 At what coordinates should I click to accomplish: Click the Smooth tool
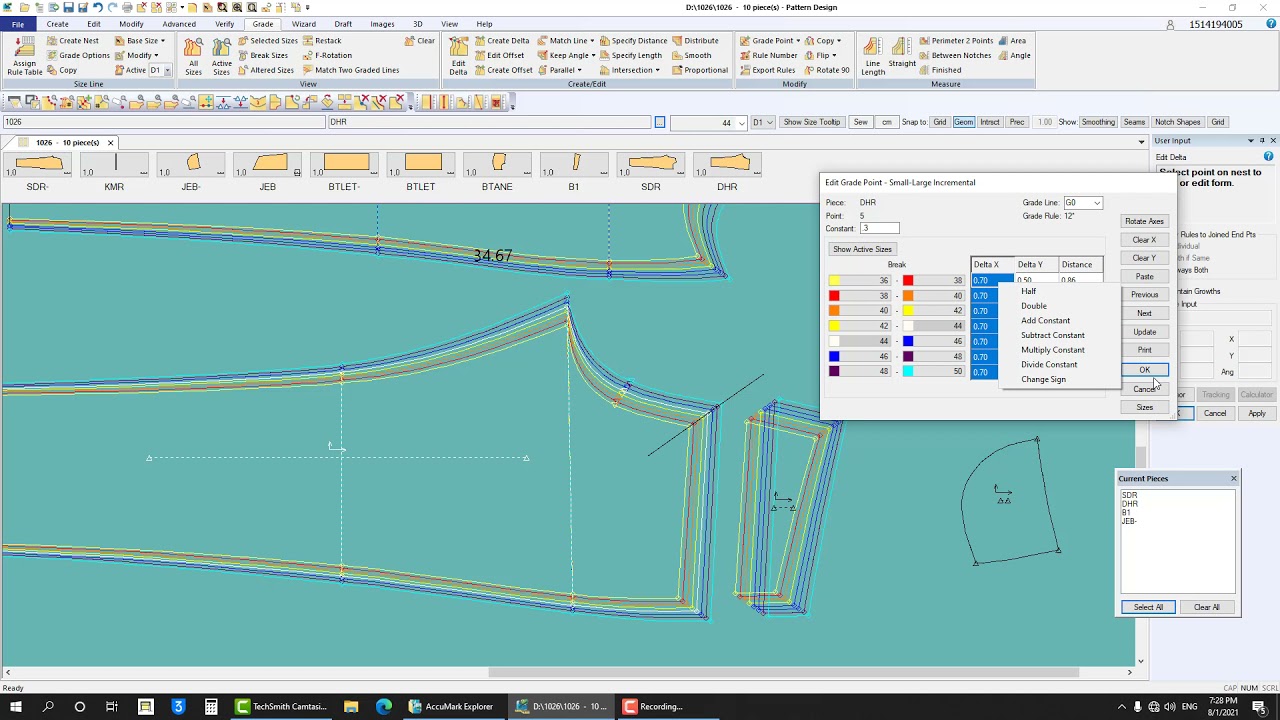tap(692, 55)
